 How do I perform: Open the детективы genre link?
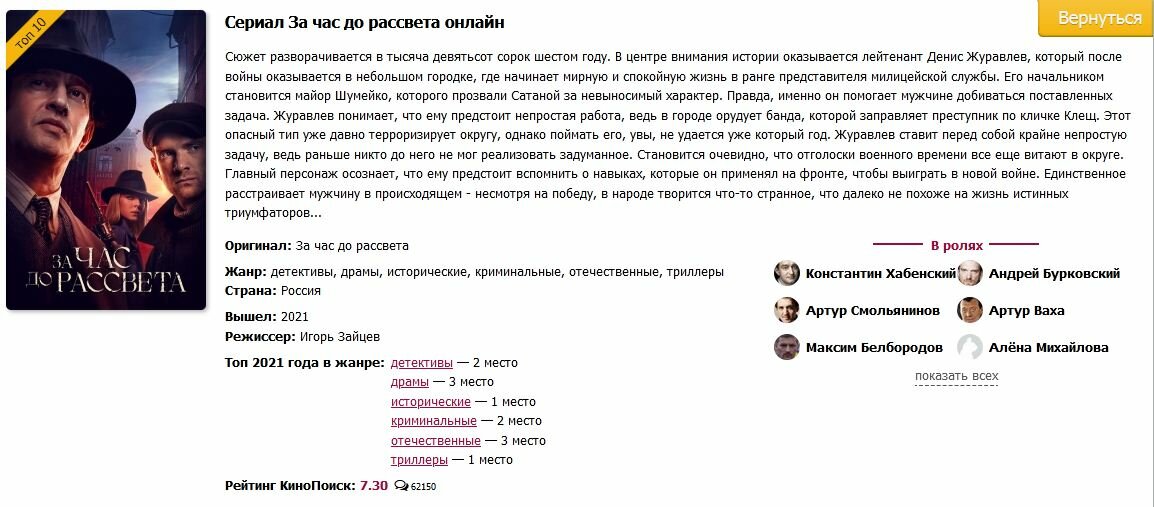pyautogui.click(x=421, y=362)
